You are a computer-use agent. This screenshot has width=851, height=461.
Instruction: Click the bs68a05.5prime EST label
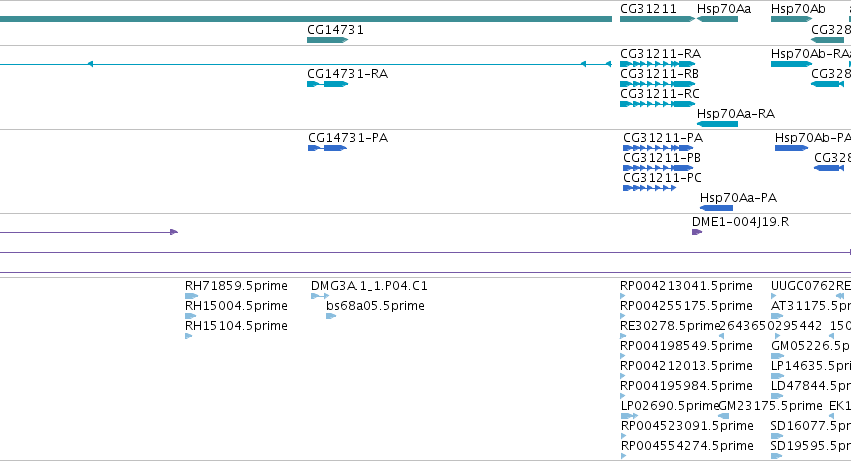point(375,306)
